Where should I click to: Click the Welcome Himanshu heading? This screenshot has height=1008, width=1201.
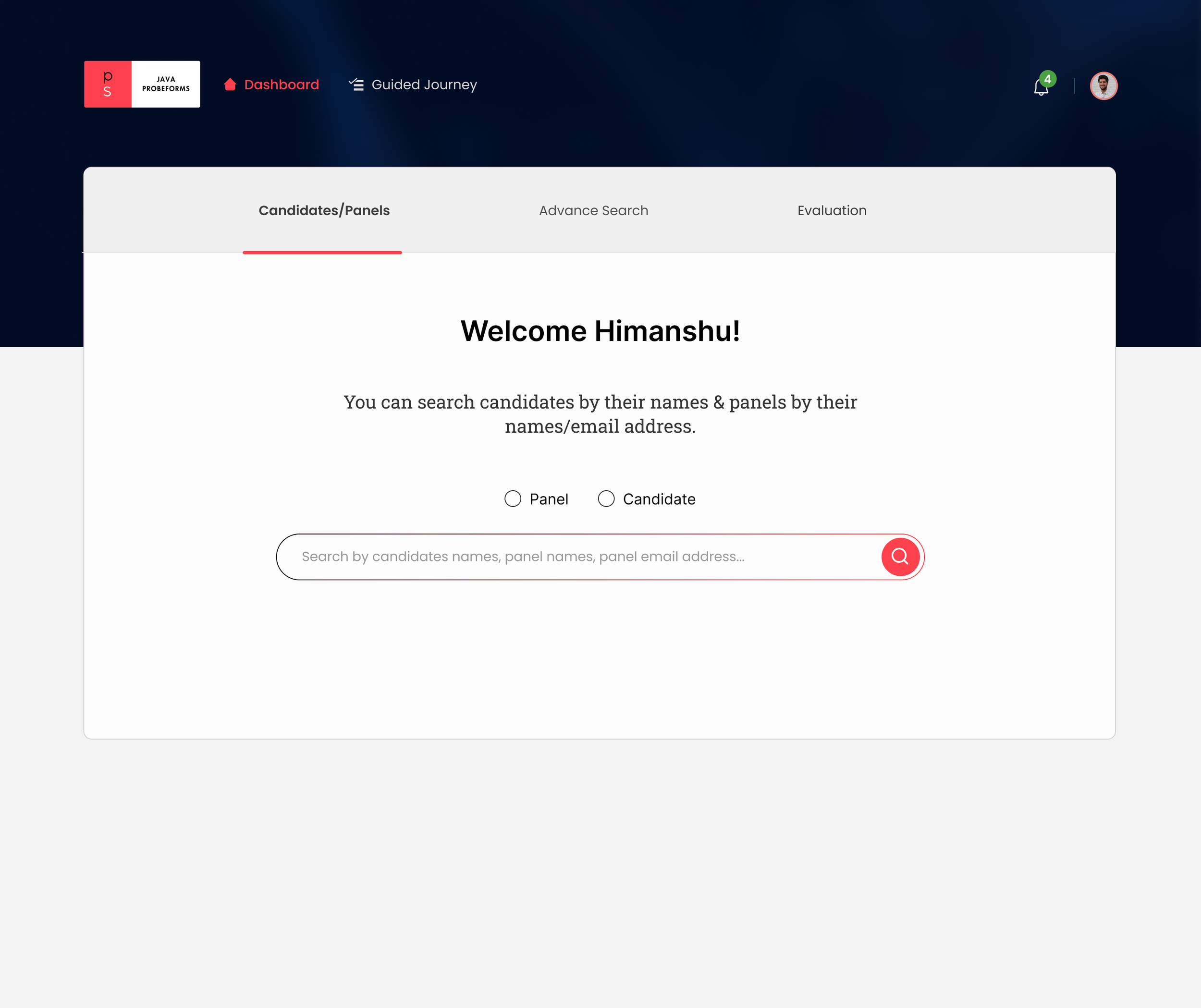point(600,331)
